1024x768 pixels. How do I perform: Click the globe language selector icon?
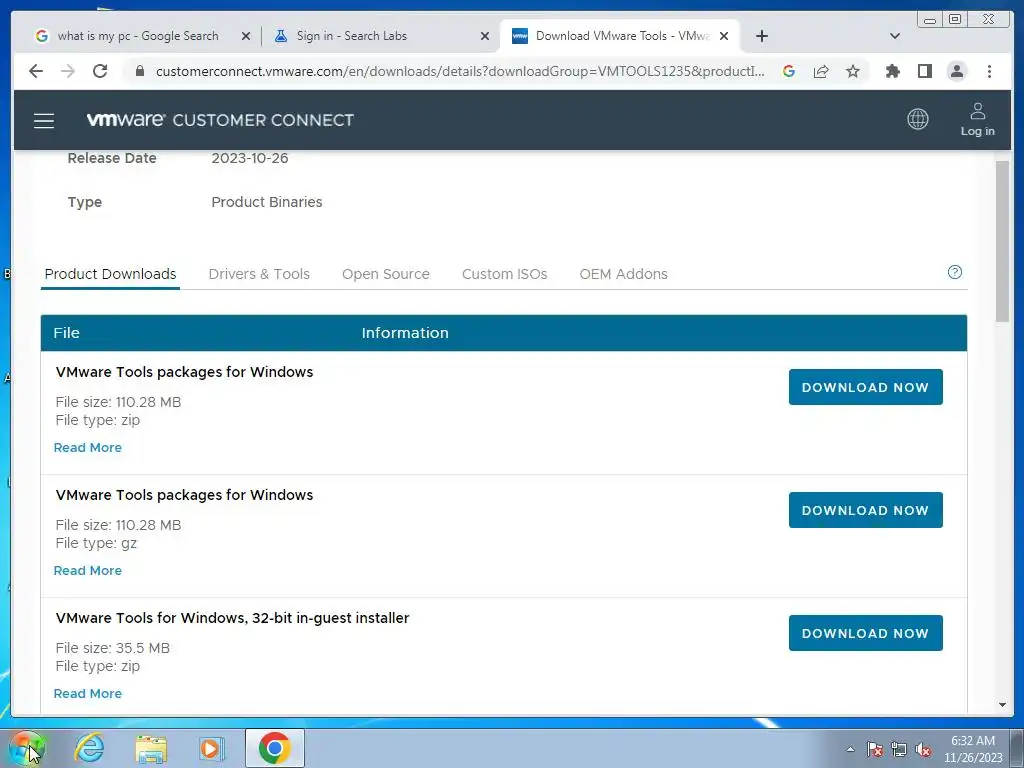[x=918, y=119]
